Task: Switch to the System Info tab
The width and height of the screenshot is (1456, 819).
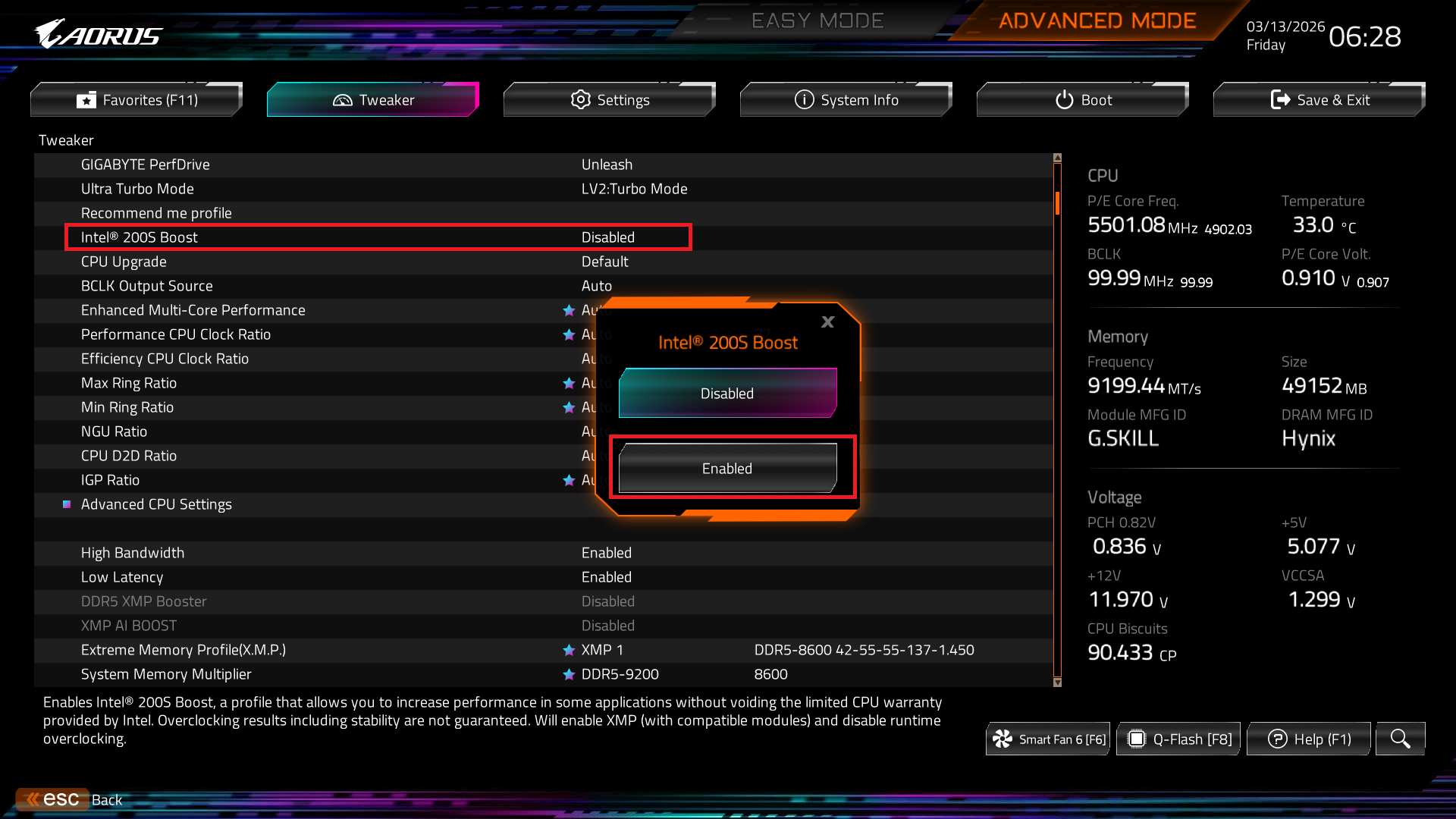Action: 846,100
